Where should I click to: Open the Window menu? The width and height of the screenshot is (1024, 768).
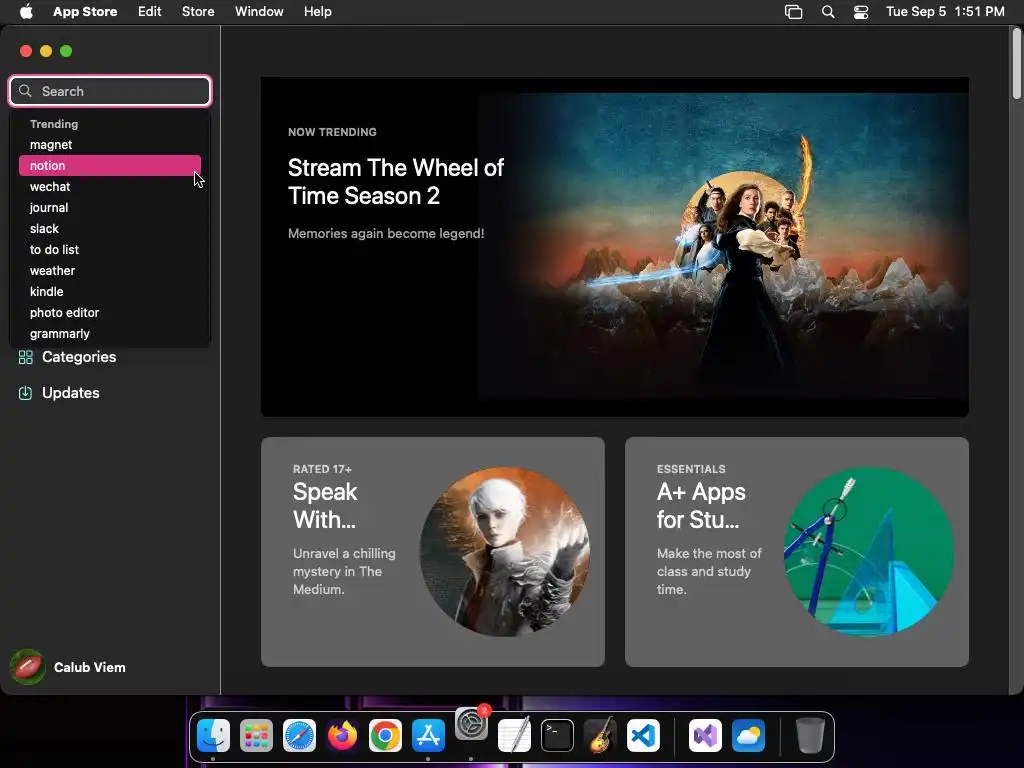(x=259, y=11)
